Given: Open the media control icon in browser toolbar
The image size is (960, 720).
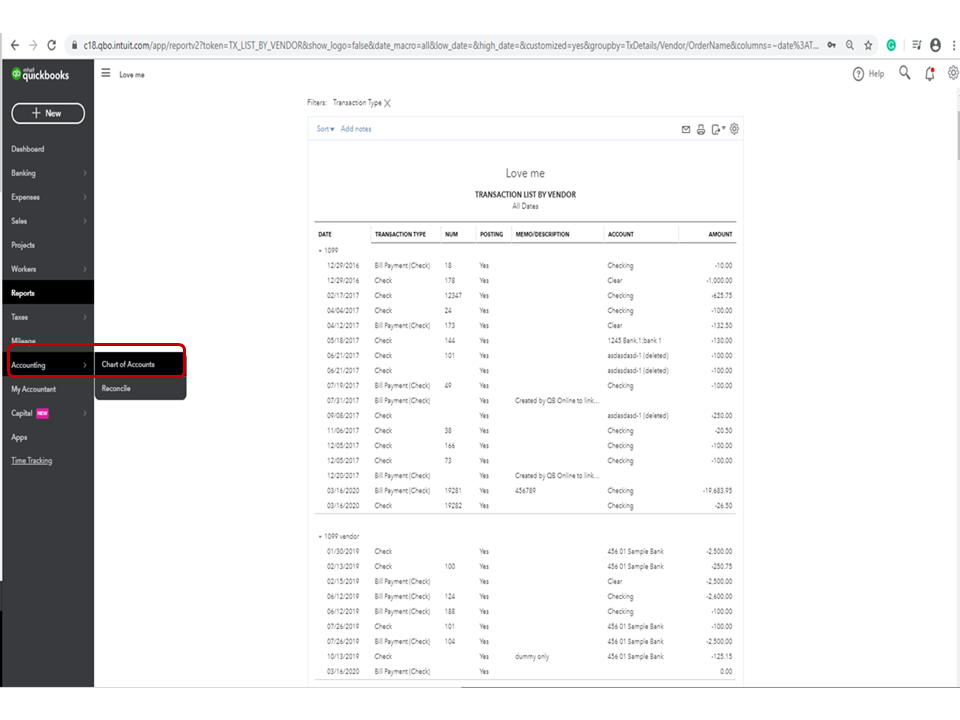Looking at the screenshot, I should [x=917, y=45].
